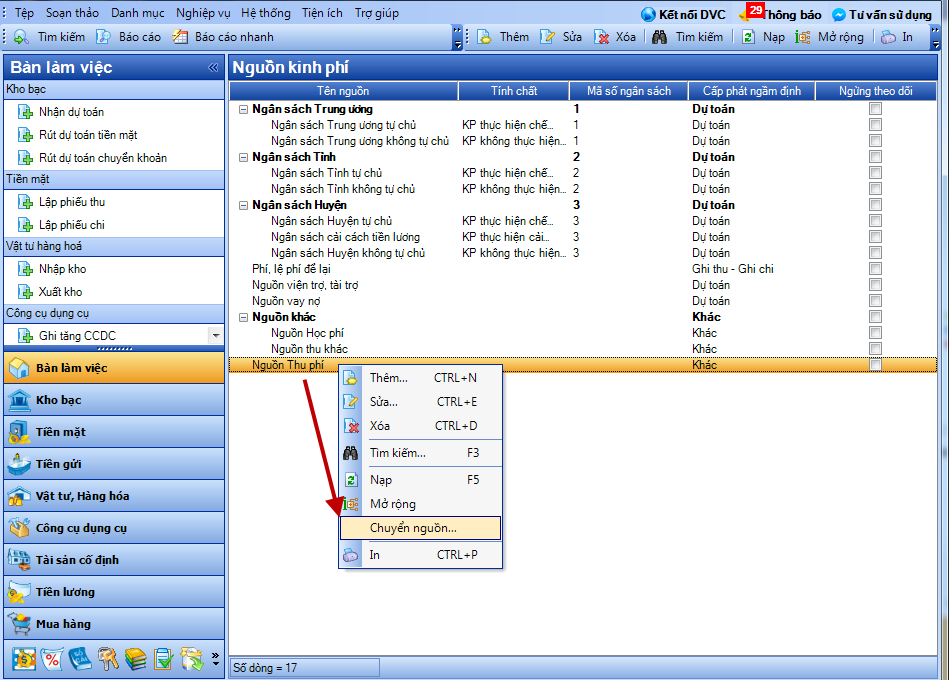The image size is (949, 680).
Task: Collapse the Bàn làm việc panel chevron
Action: tap(213, 67)
